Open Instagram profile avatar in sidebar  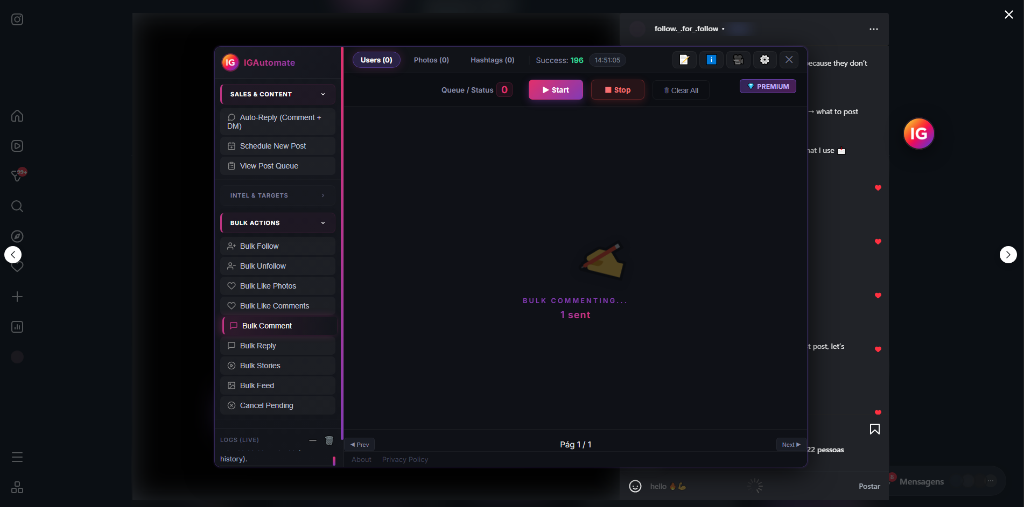(x=18, y=357)
